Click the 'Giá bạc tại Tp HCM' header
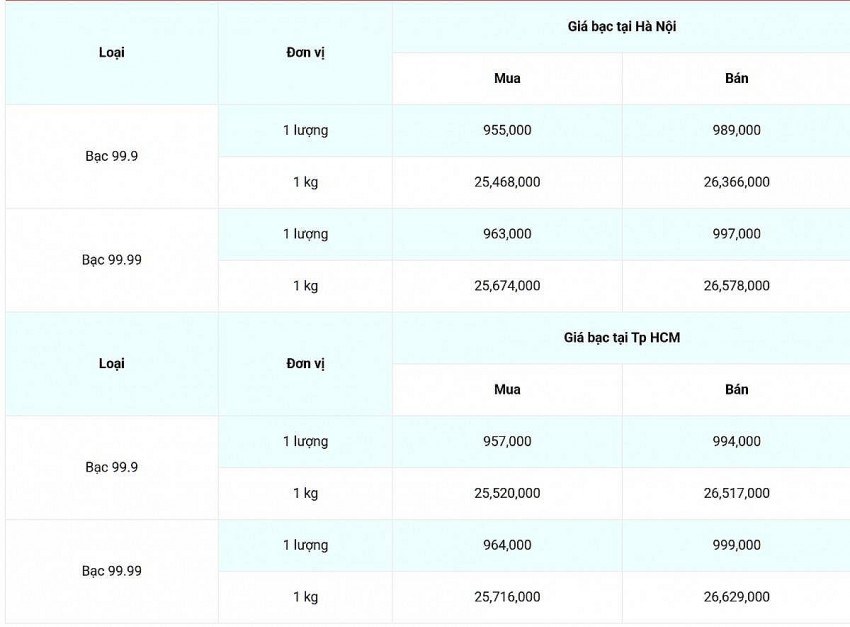850x627 pixels. (621, 338)
